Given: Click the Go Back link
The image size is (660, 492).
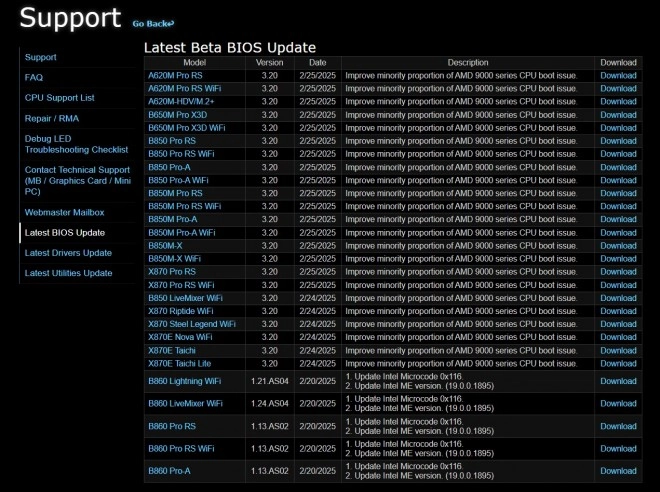Looking at the screenshot, I should 153,24.
